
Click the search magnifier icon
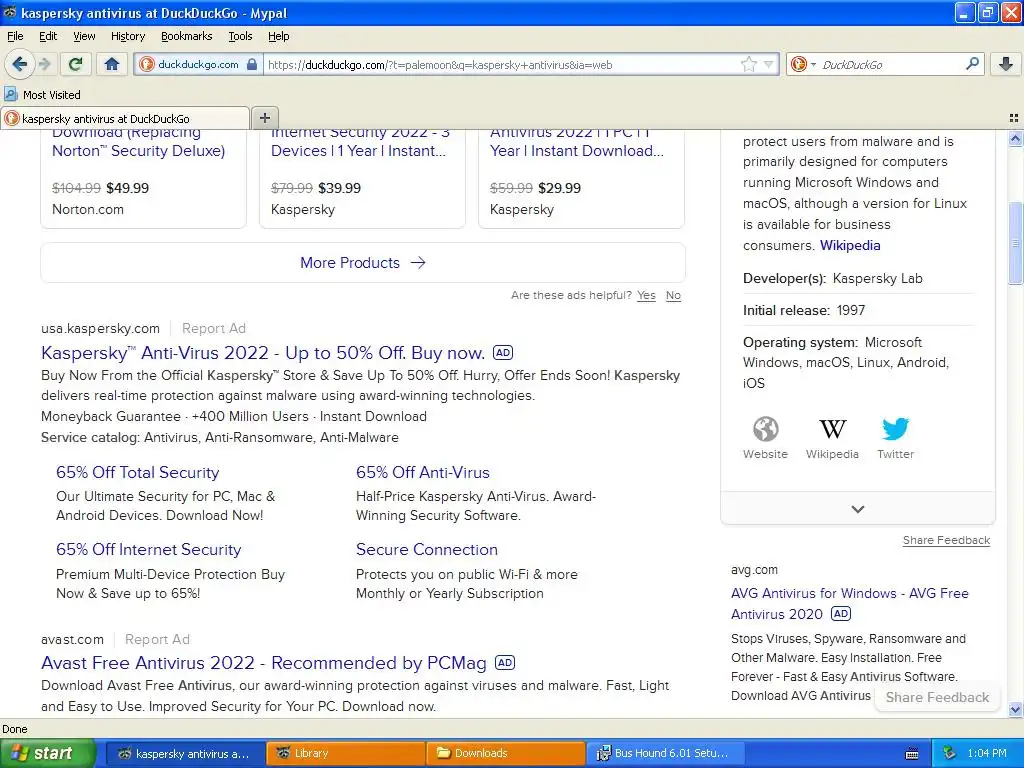(972, 63)
